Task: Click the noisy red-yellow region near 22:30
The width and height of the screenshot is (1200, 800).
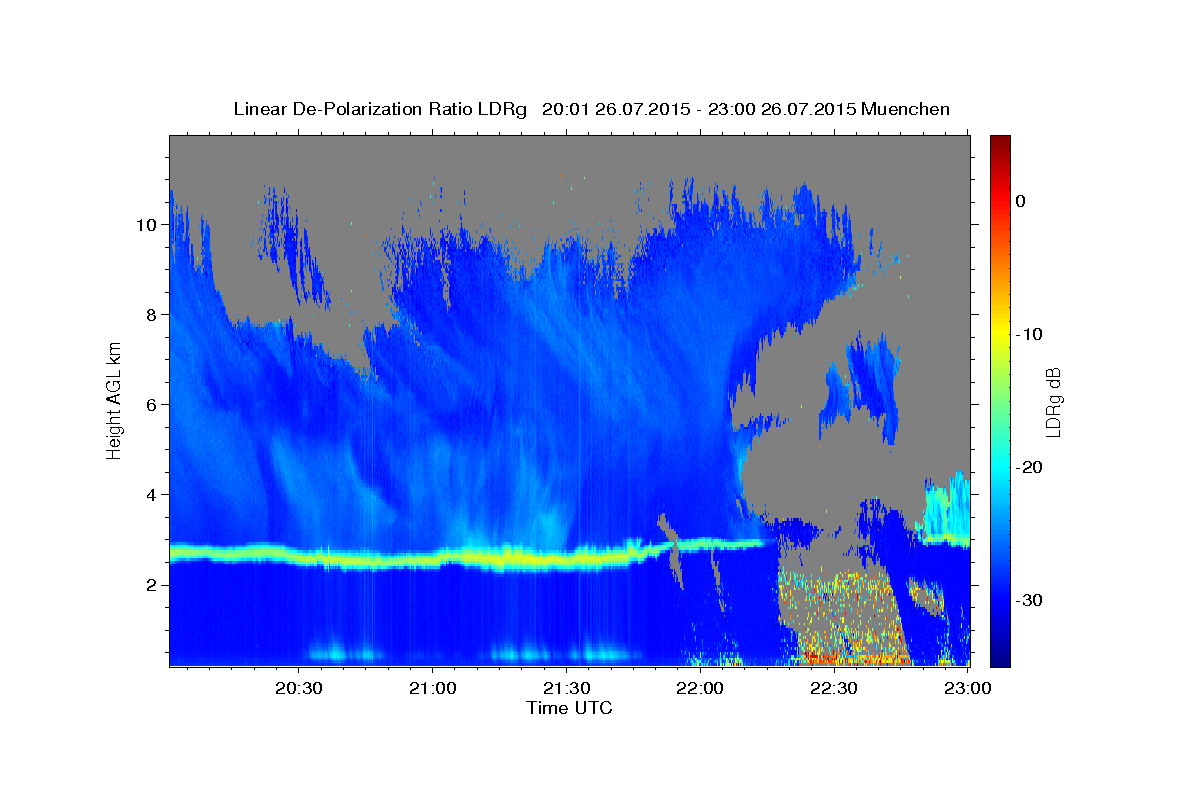Action: click(x=835, y=620)
